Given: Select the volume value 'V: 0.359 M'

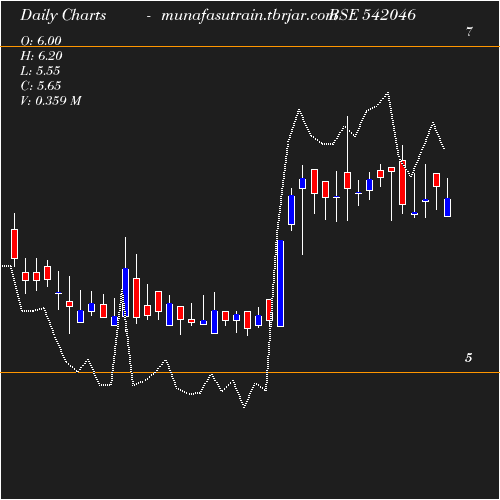Looking at the screenshot, I should coord(51,101).
